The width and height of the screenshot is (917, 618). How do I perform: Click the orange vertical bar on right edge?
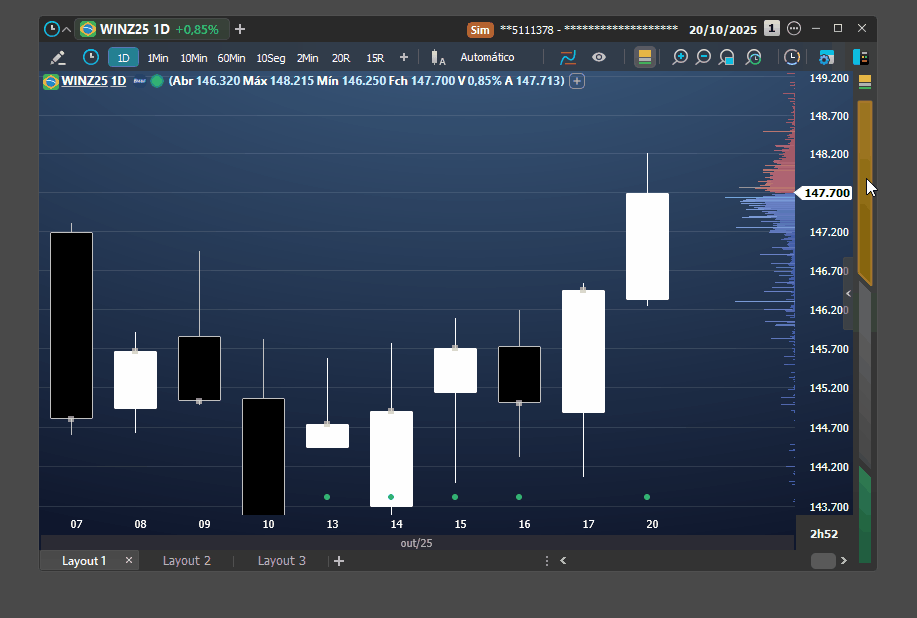[x=865, y=193]
